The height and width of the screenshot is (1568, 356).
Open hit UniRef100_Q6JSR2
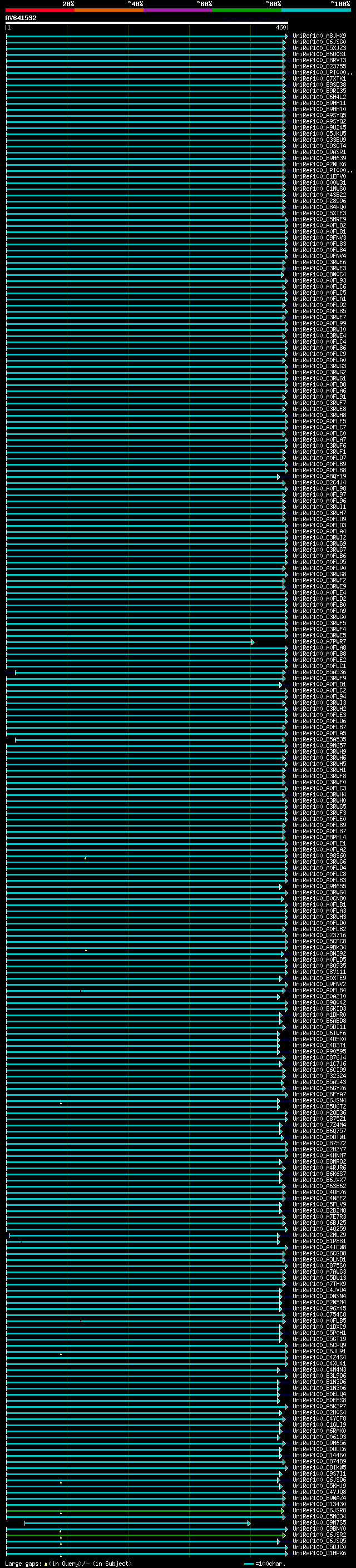click(319, 1535)
